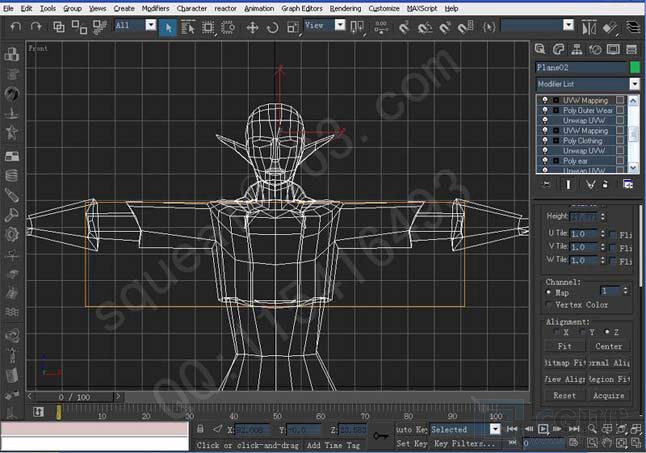Screen dimensions: 646x453
Task: Switch to the Create command panel
Action: (540, 49)
